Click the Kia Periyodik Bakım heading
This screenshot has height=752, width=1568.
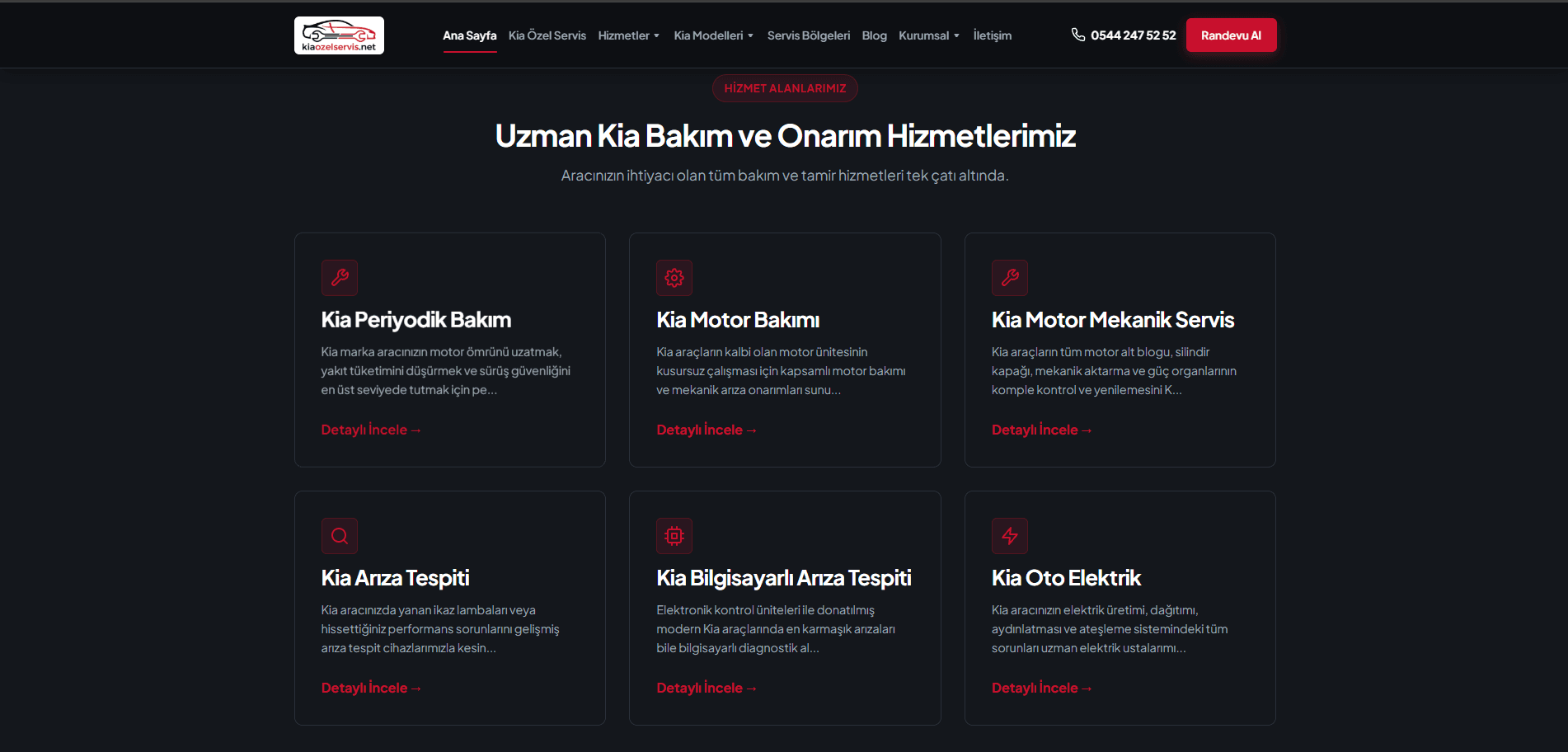point(416,320)
